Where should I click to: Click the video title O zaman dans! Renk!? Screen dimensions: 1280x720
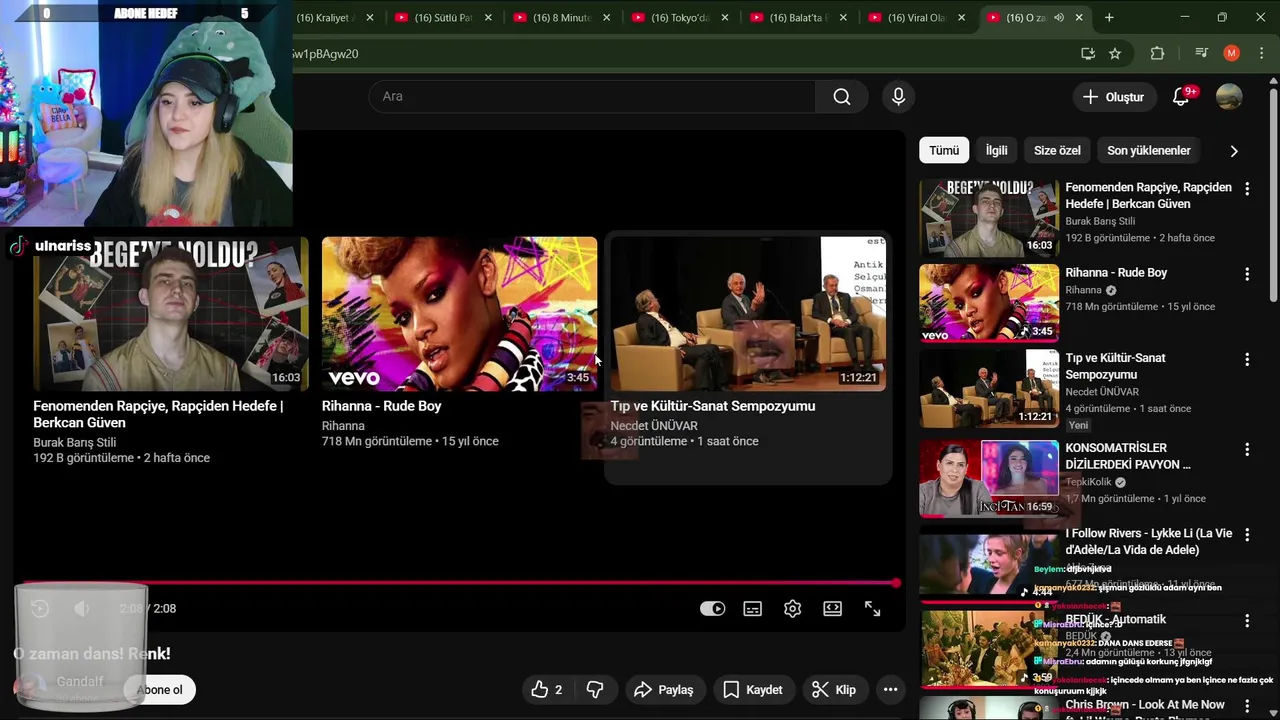pos(92,653)
